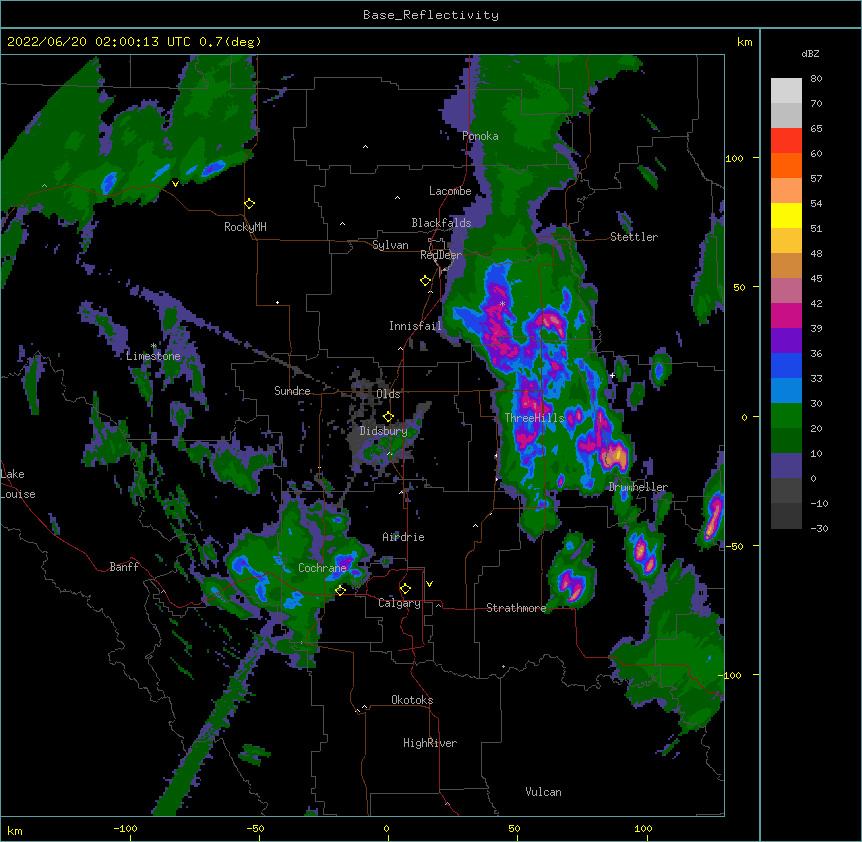
Task: Click the 0 km tick on bottom axis
Action: click(x=386, y=828)
